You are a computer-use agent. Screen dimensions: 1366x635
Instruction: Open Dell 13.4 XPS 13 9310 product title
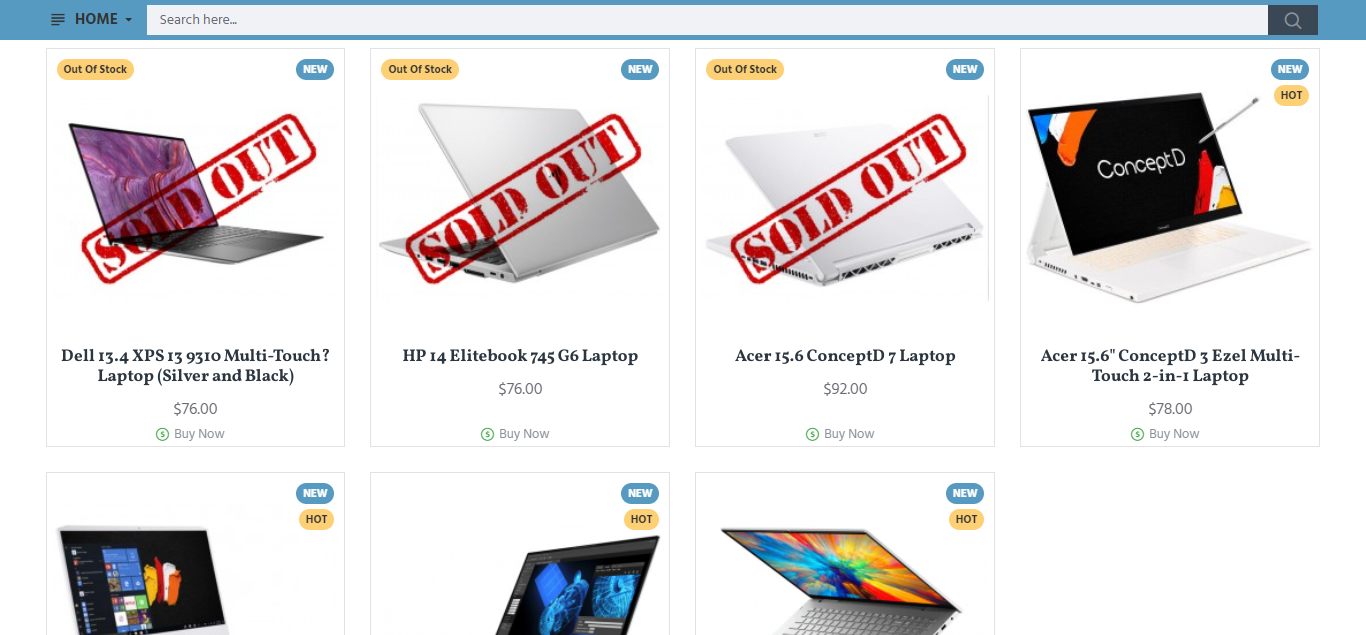pos(196,366)
